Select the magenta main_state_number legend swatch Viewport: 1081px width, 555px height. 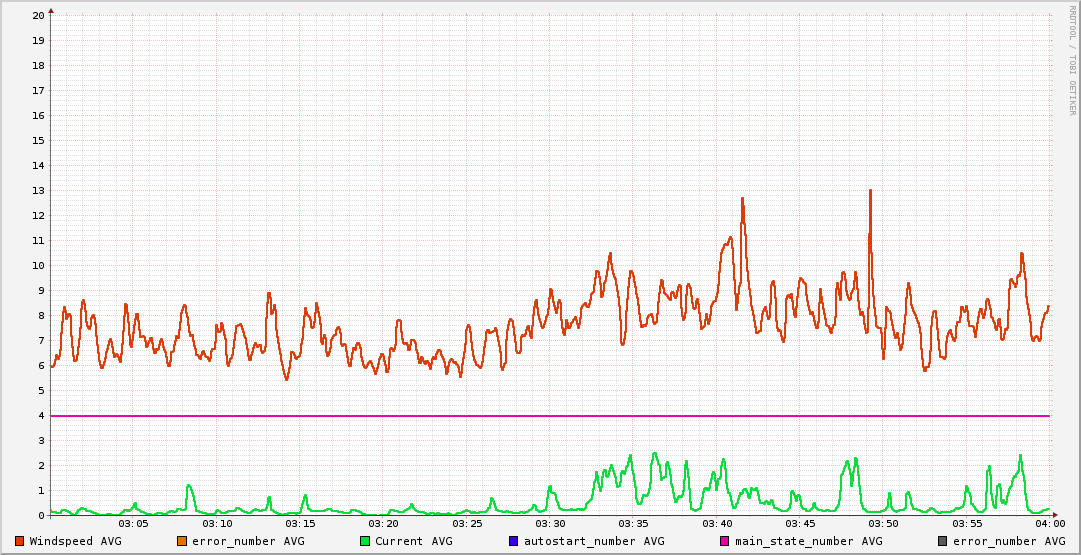point(725,541)
